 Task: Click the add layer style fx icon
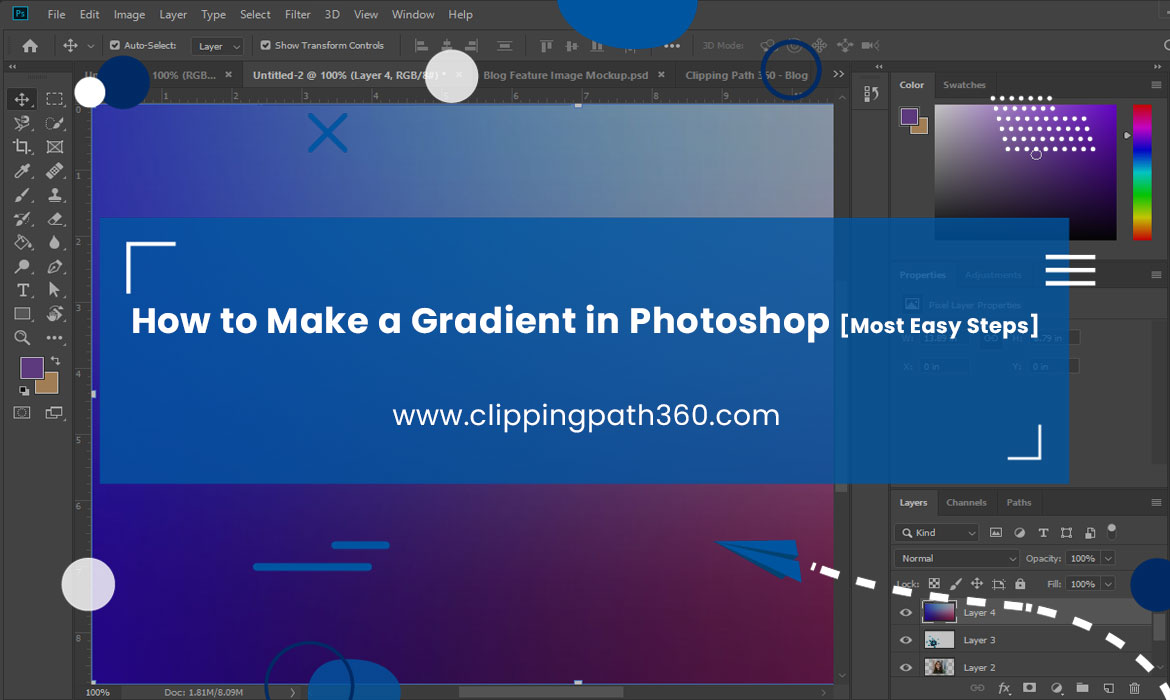pyautogui.click(x=1004, y=688)
